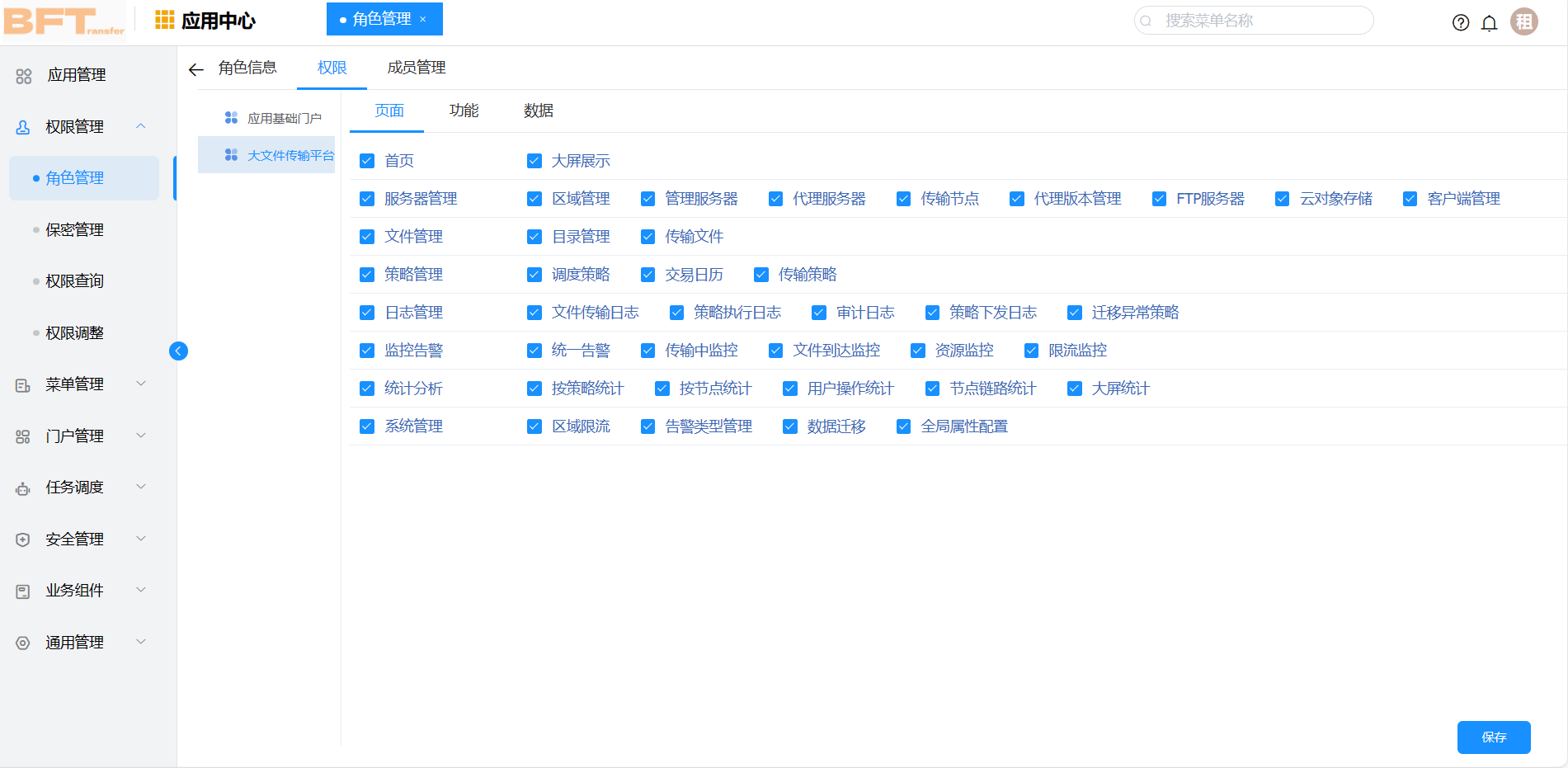This screenshot has width=1568, height=768.
Task: Open the notification bell icon
Action: (x=1490, y=22)
